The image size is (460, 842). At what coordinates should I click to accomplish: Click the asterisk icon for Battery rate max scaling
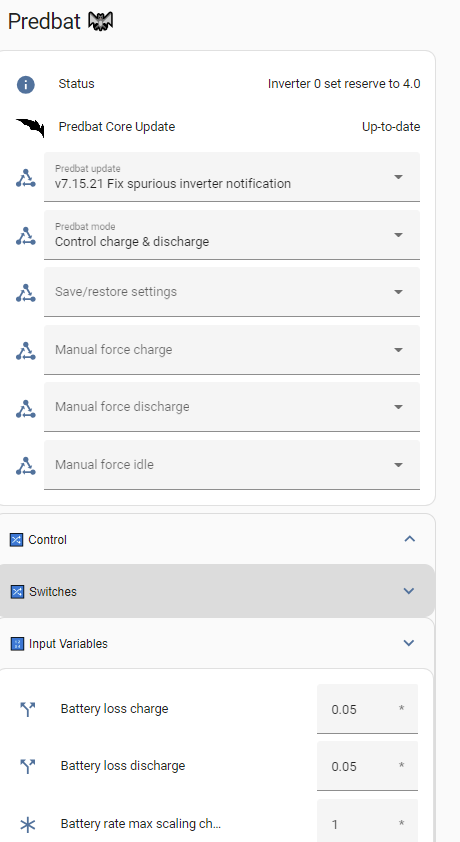coord(27,824)
